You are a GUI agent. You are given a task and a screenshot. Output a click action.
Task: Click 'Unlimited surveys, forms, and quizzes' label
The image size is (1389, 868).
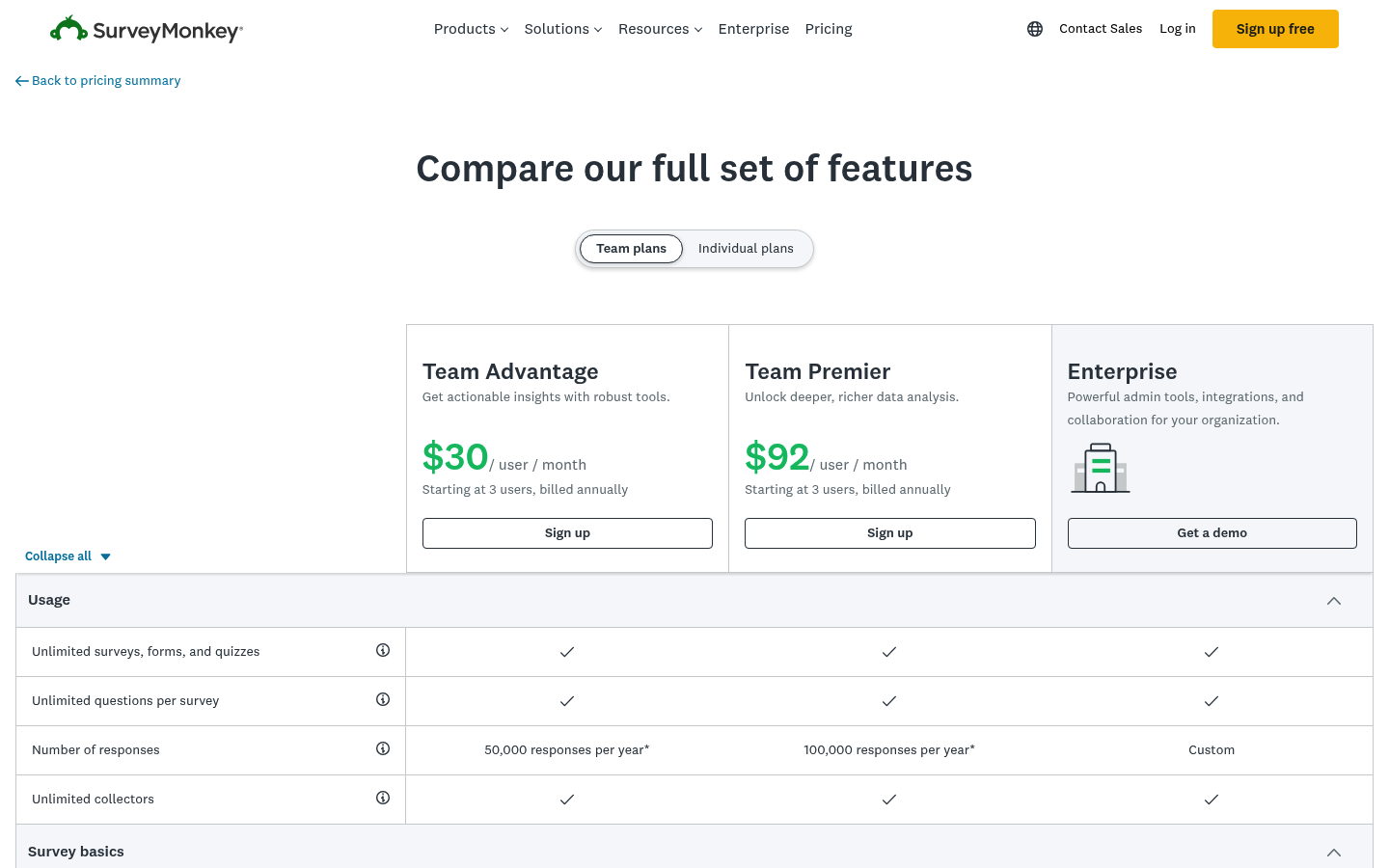coord(146,651)
